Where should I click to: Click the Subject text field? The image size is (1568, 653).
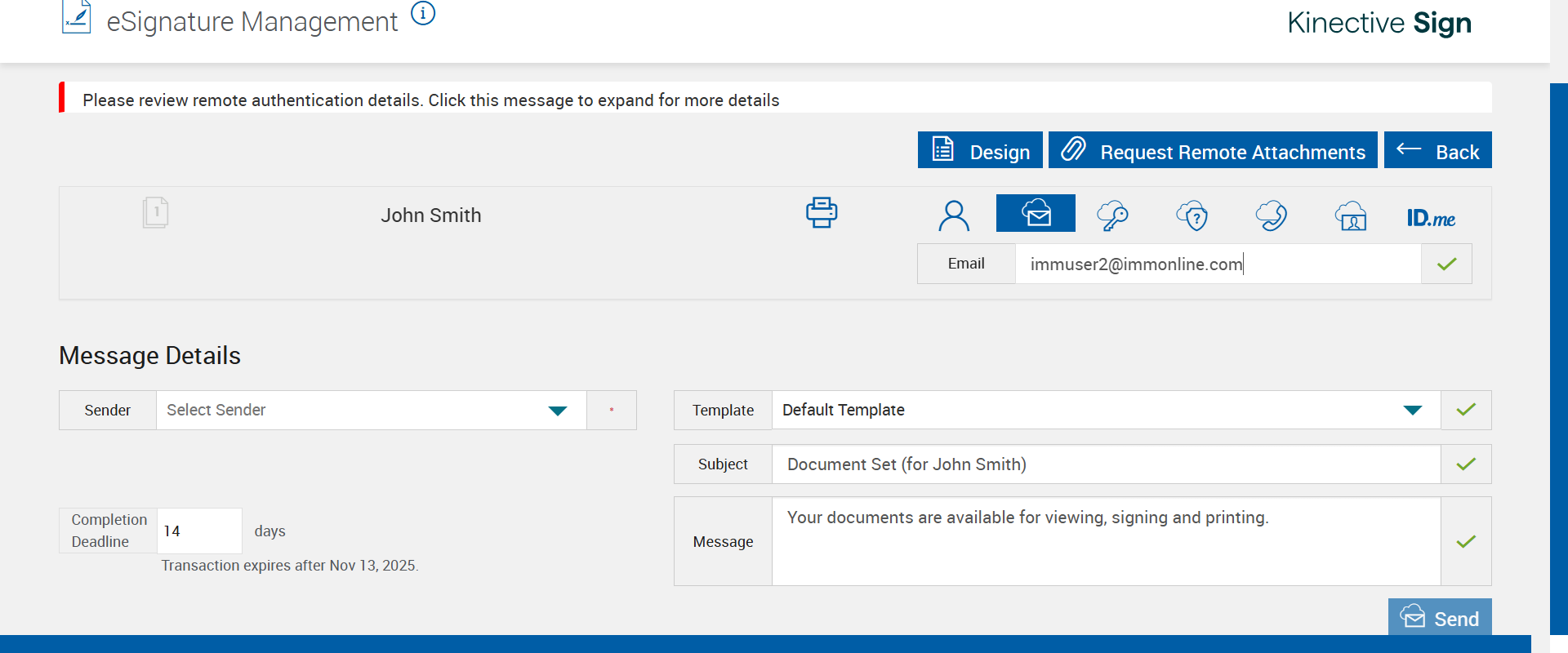[x=1106, y=464]
